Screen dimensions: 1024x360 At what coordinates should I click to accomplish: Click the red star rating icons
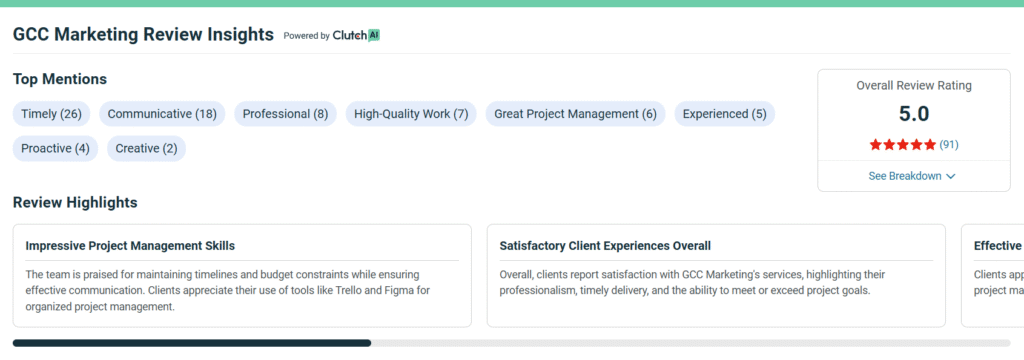coord(903,145)
